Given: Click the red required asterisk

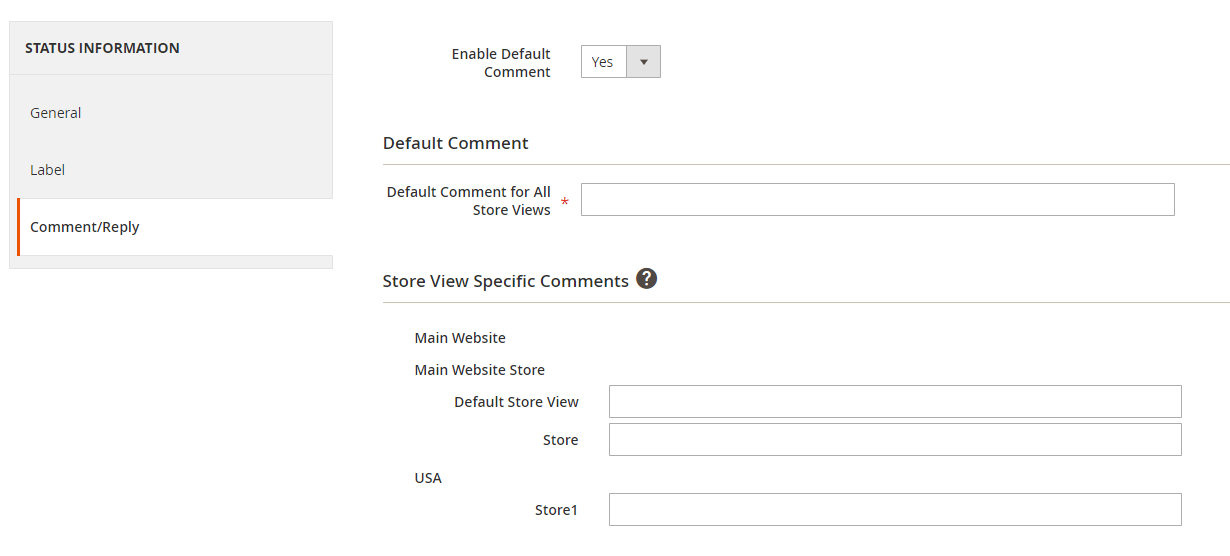Looking at the screenshot, I should click(565, 202).
